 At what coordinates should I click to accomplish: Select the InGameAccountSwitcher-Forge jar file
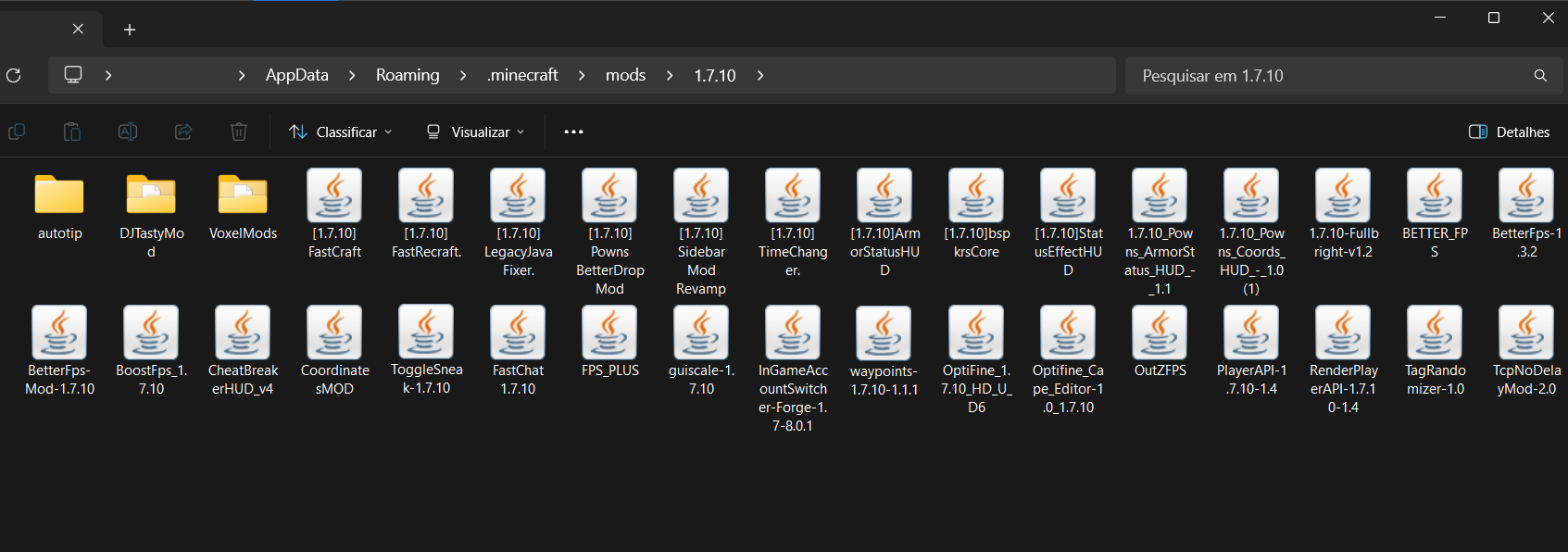[x=793, y=370]
